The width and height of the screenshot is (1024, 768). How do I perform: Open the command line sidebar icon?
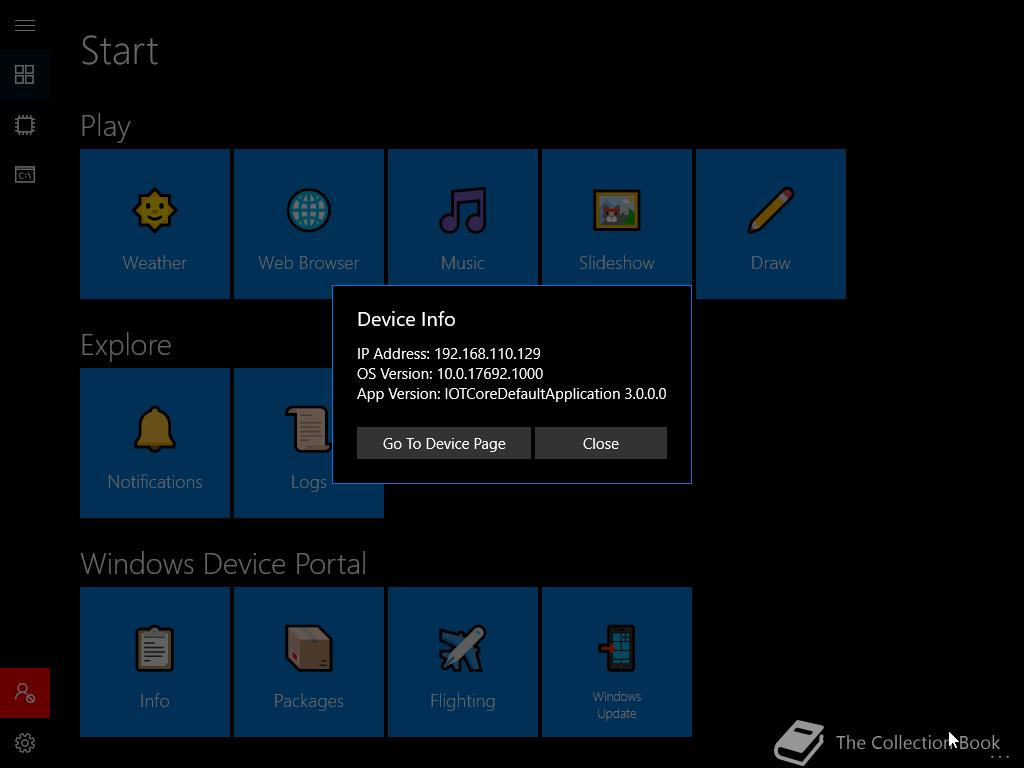[x=25, y=174]
